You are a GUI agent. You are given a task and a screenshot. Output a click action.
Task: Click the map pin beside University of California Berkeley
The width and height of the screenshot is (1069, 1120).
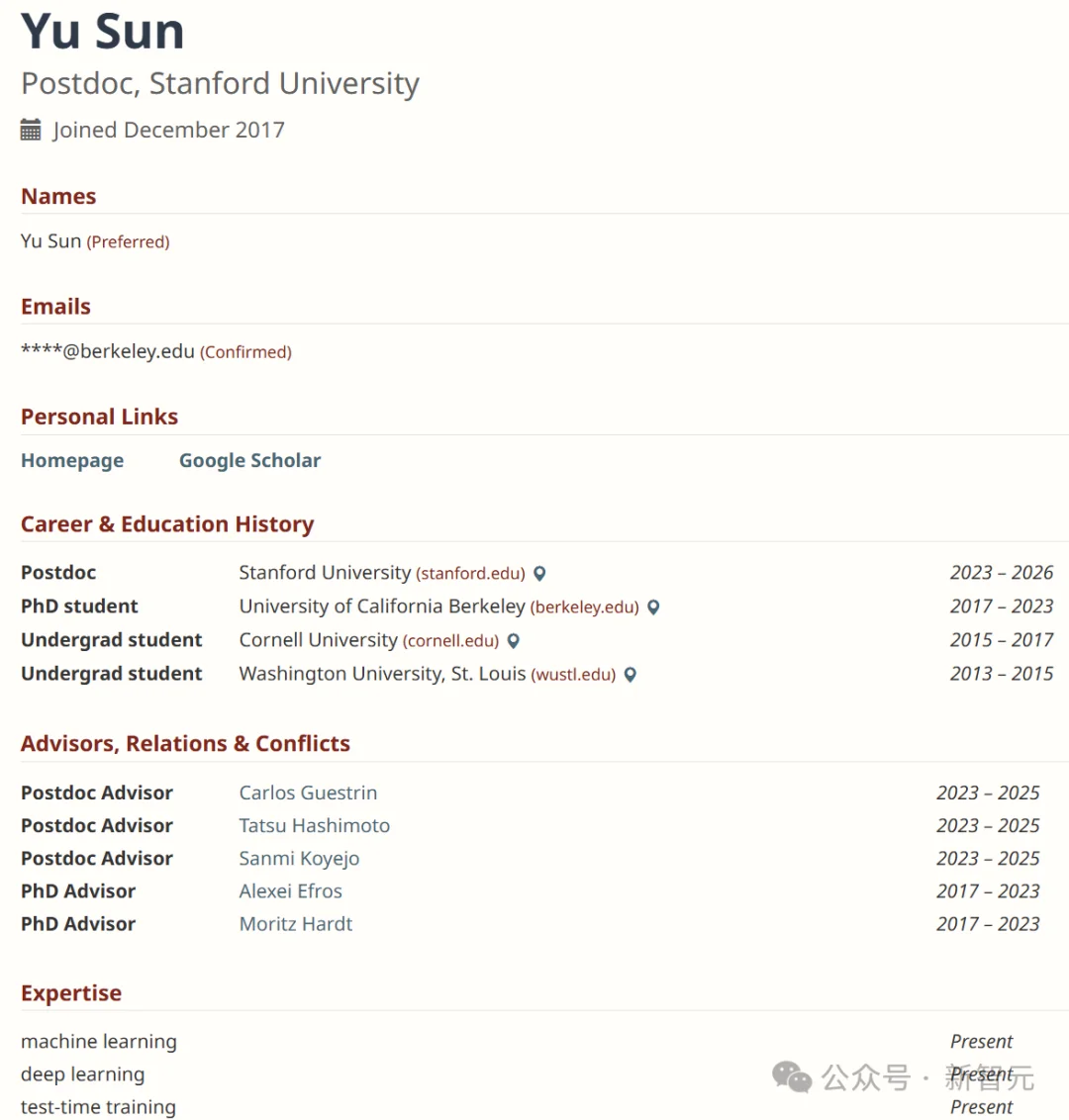click(x=653, y=607)
